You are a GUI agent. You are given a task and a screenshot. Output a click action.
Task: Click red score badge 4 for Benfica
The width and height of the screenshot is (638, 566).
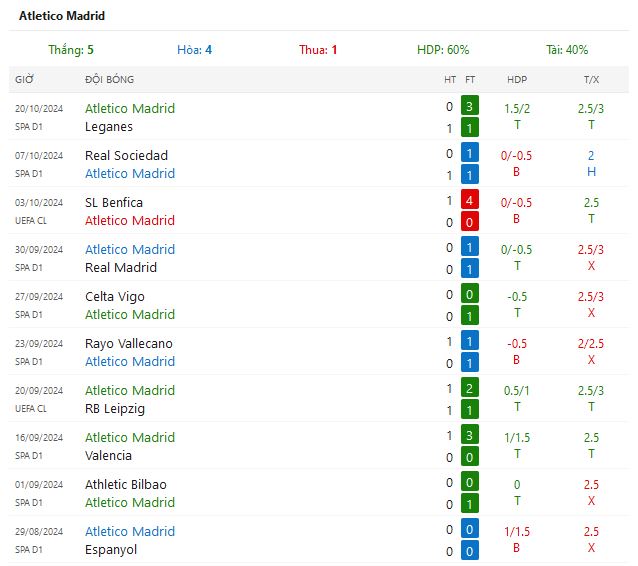click(470, 200)
